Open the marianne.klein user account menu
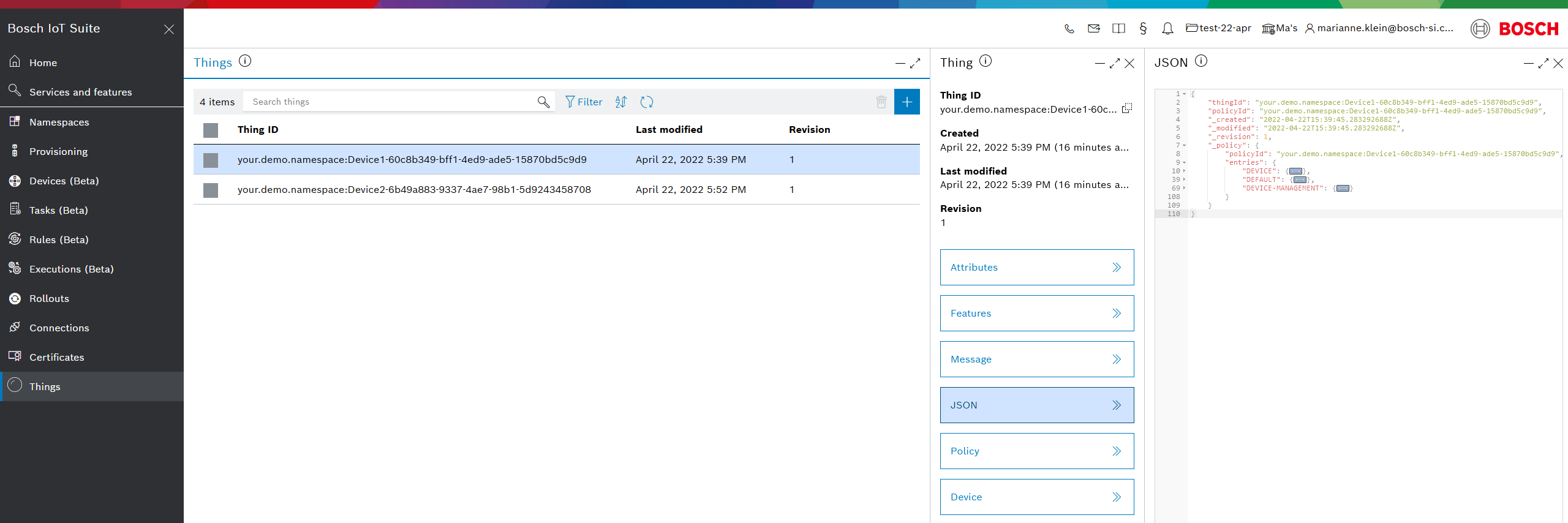The image size is (1568, 523). tap(1379, 28)
